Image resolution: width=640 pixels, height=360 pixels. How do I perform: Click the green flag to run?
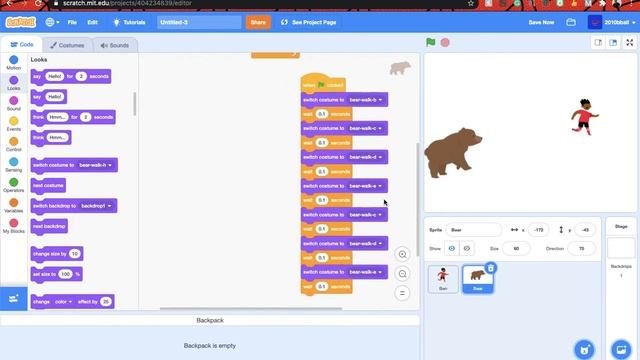[431, 42]
